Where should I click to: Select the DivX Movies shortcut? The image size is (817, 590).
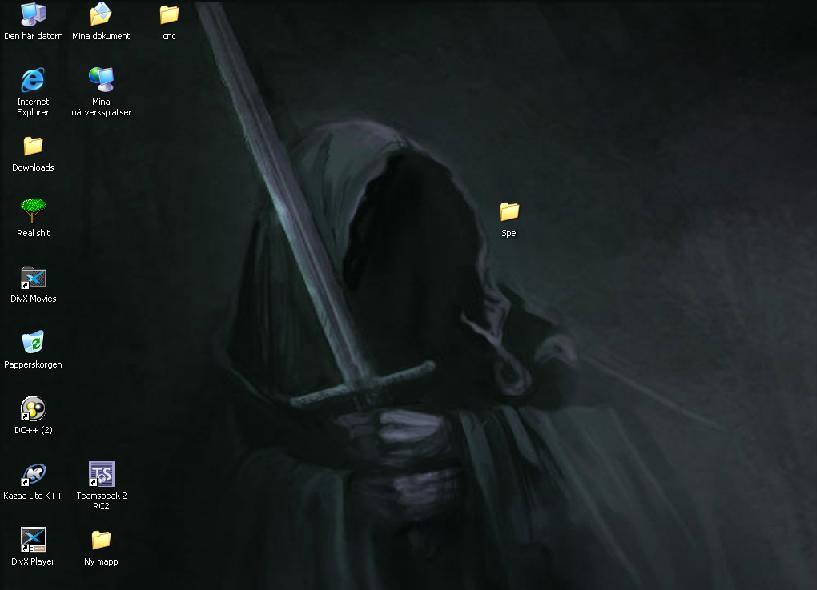33,277
